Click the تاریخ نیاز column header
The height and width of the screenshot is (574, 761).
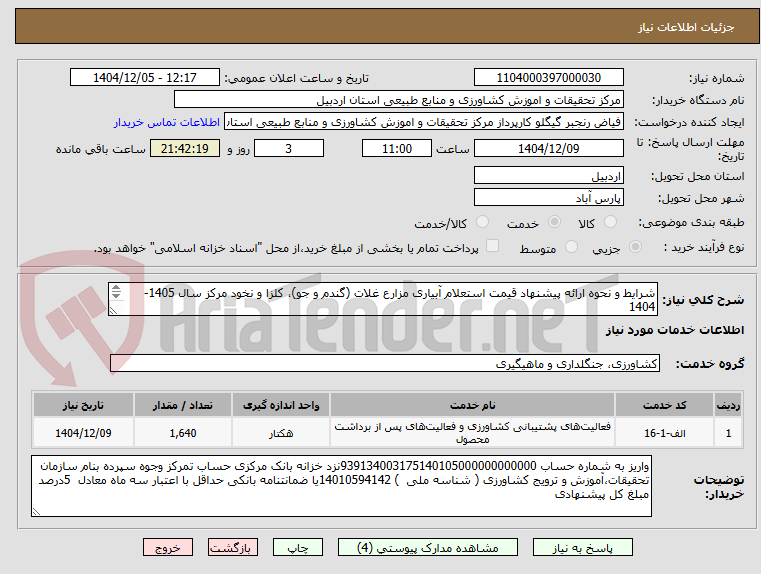click(x=83, y=405)
